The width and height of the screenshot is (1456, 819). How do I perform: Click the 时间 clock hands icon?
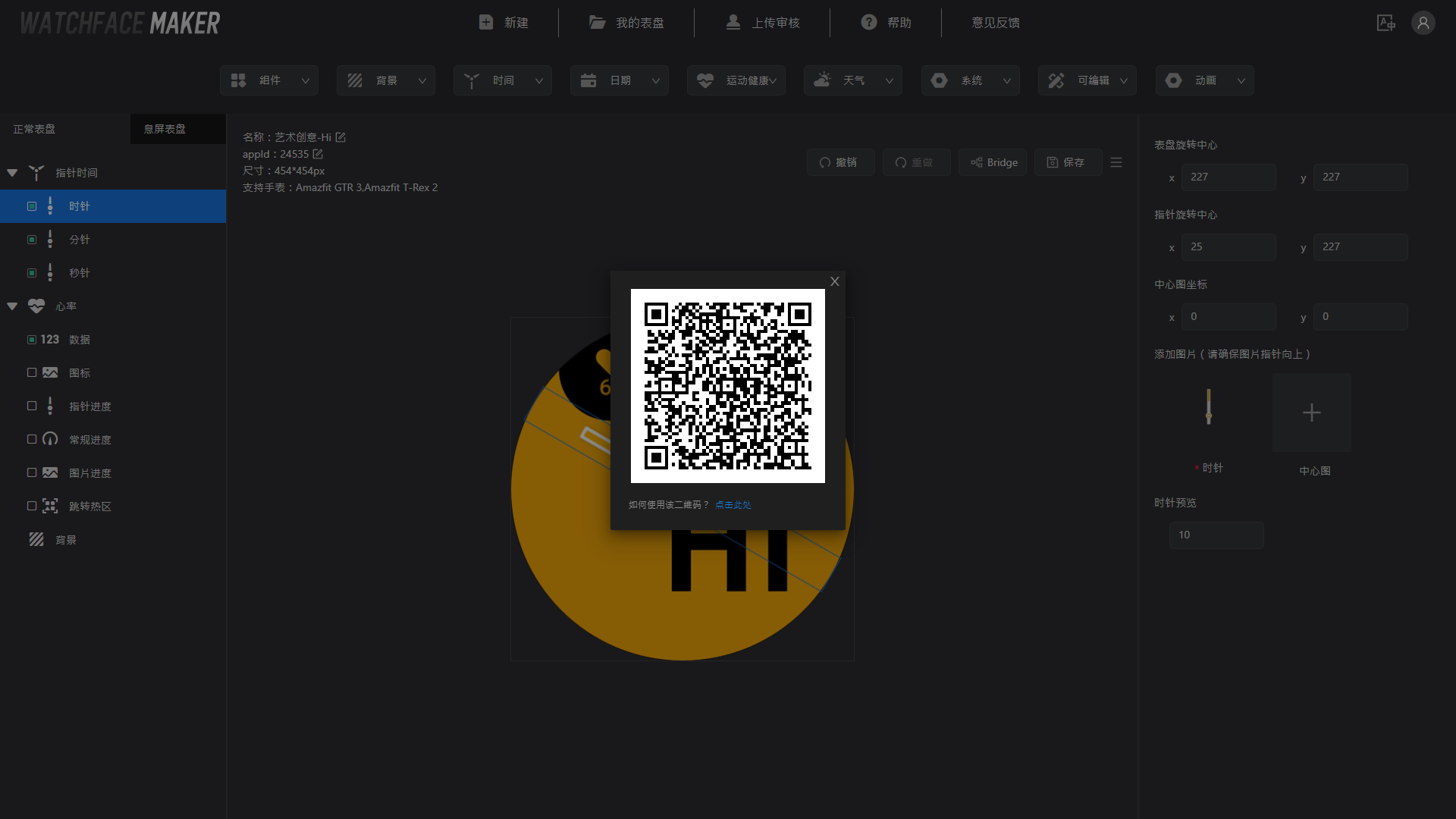(472, 80)
